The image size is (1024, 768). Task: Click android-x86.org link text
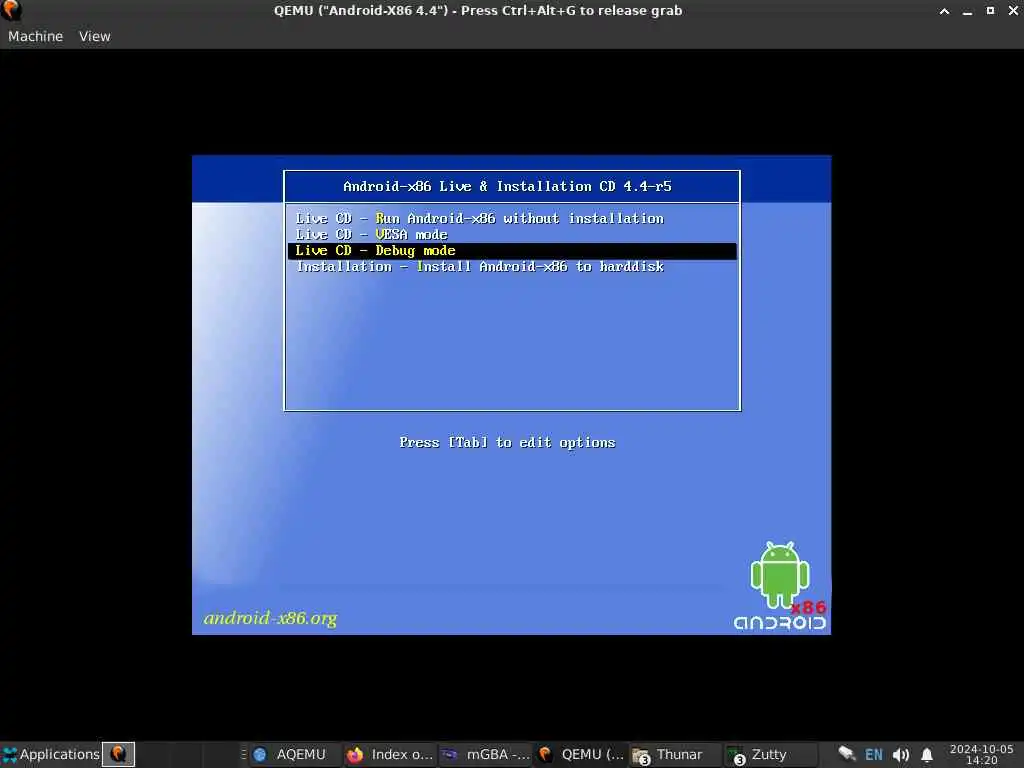[x=270, y=618]
